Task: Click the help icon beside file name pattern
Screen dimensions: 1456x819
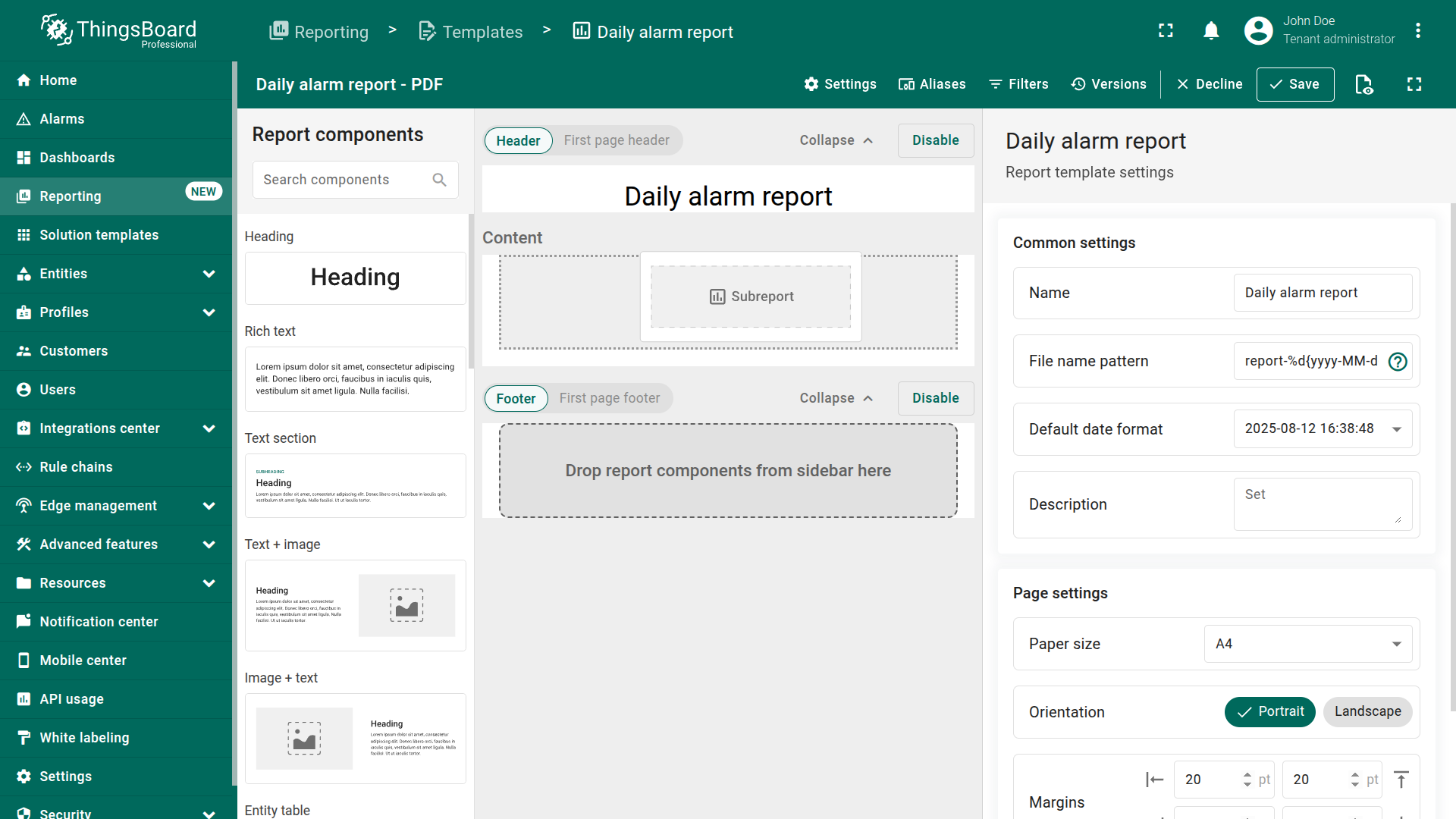Action: tap(1397, 362)
